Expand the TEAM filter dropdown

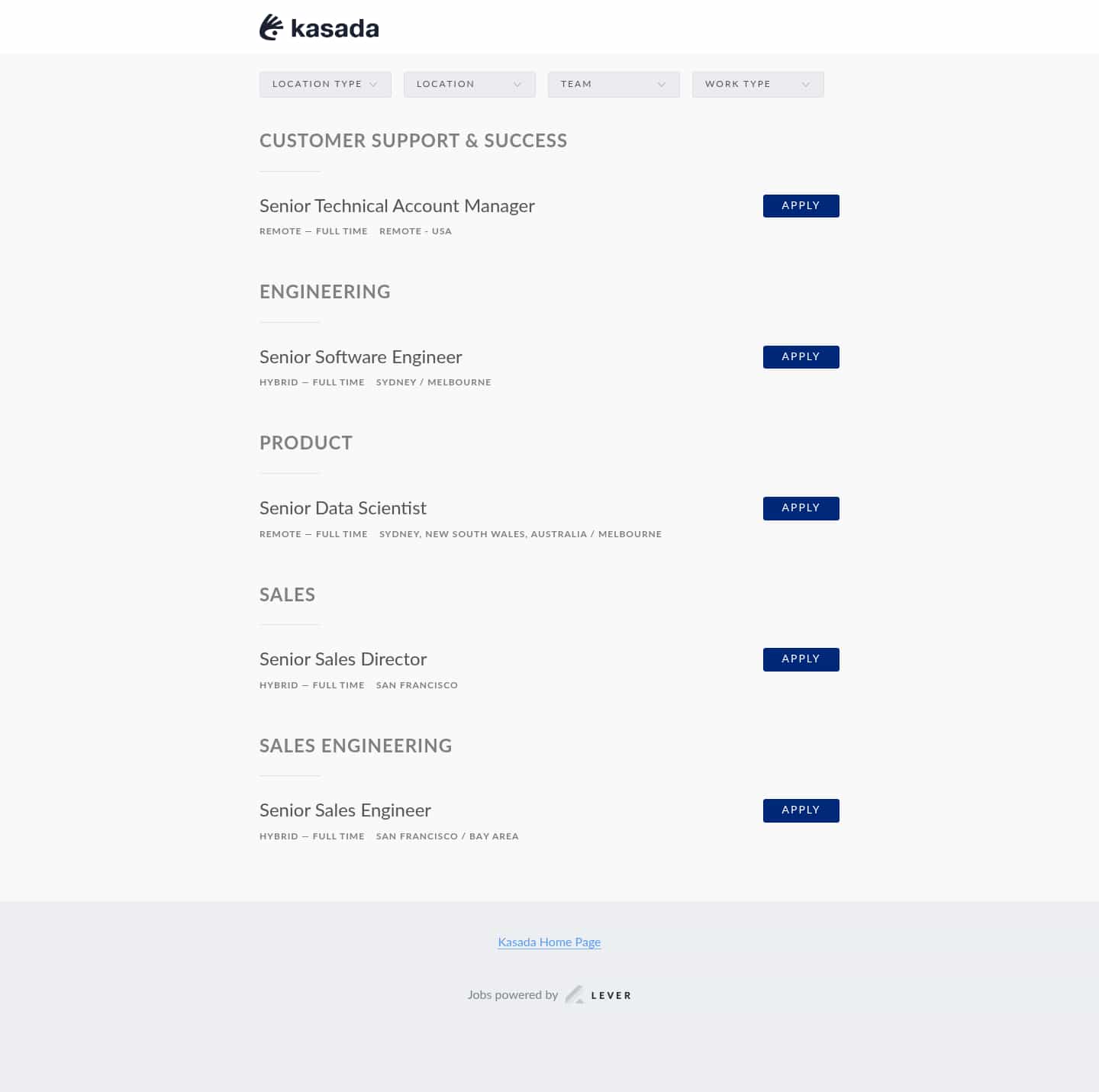(x=614, y=84)
